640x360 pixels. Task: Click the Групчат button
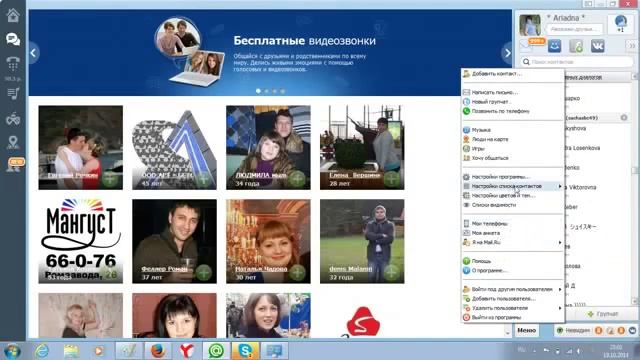pyautogui.click(x=603, y=314)
